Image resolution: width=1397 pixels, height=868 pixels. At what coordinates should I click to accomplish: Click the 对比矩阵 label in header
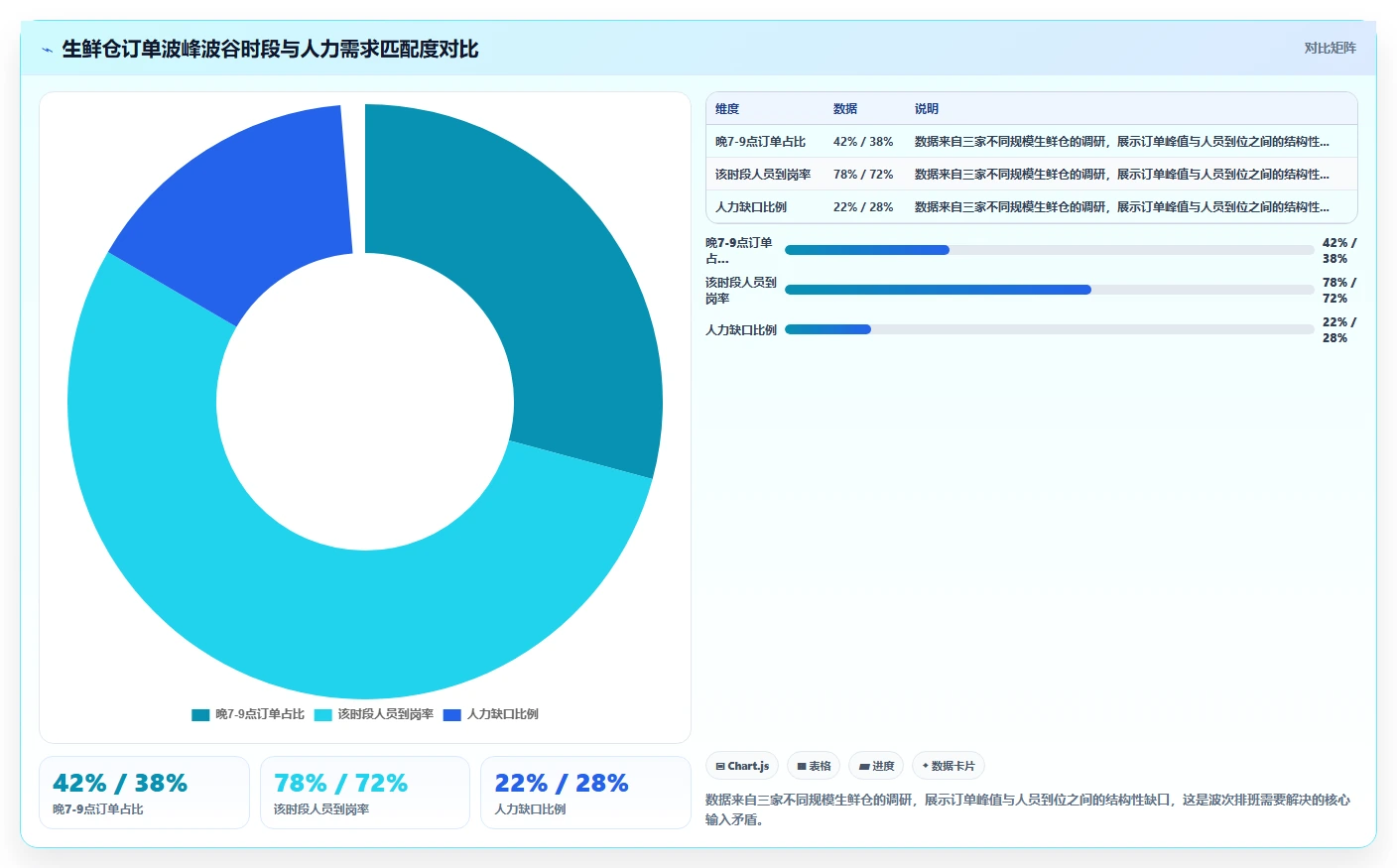(x=1330, y=48)
